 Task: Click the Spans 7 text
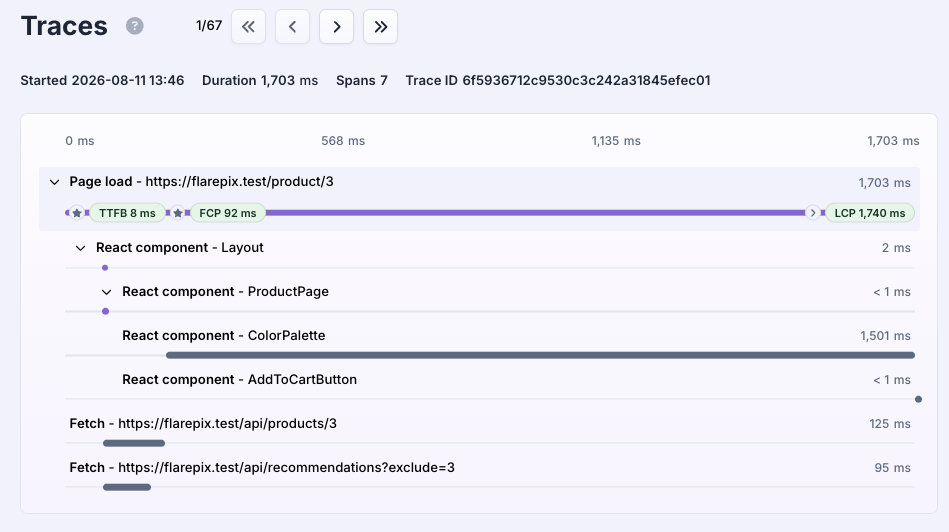pyautogui.click(x=362, y=80)
